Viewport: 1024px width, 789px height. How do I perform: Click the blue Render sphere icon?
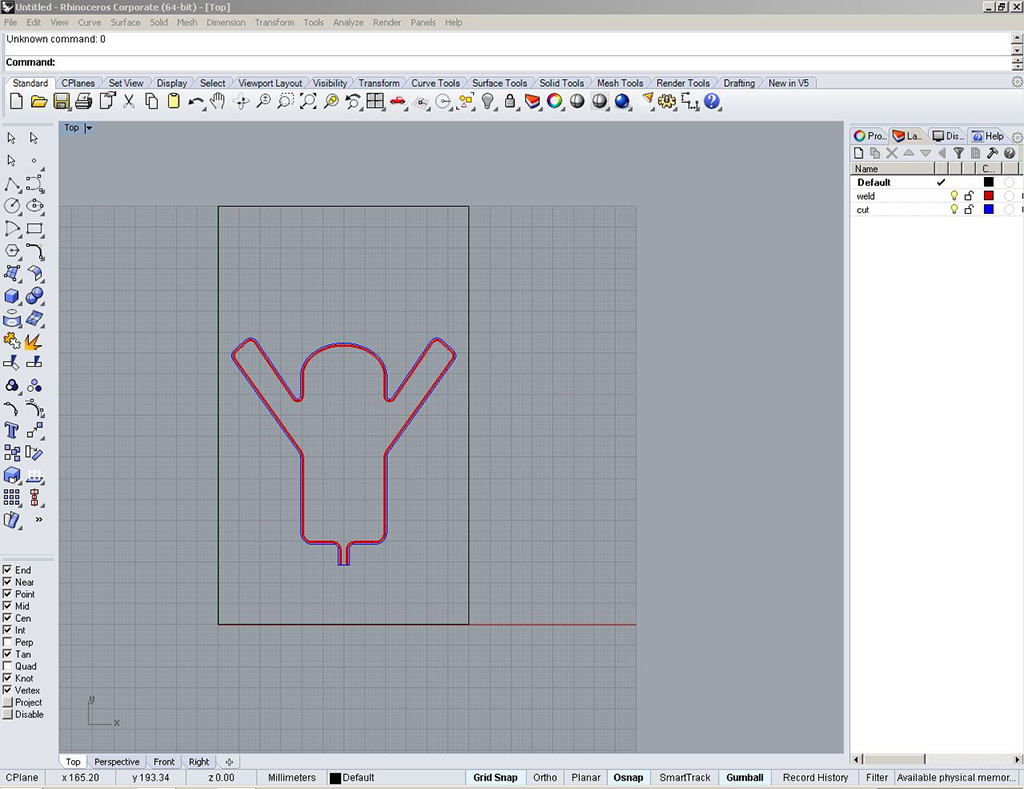point(622,101)
